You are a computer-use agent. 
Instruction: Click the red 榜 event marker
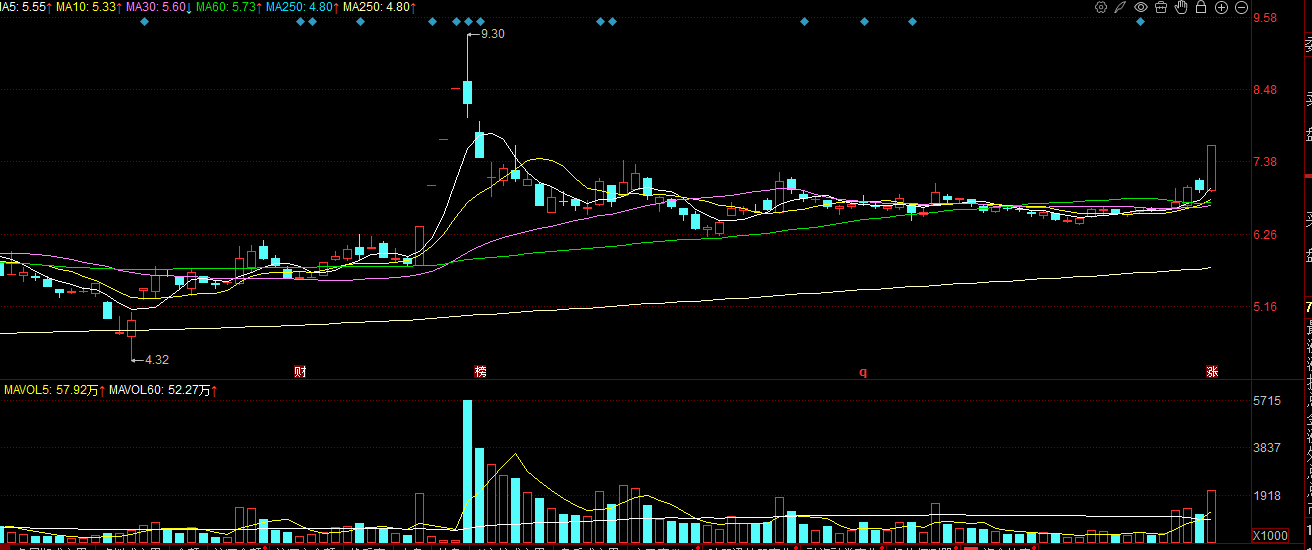(x=481, y=372)
